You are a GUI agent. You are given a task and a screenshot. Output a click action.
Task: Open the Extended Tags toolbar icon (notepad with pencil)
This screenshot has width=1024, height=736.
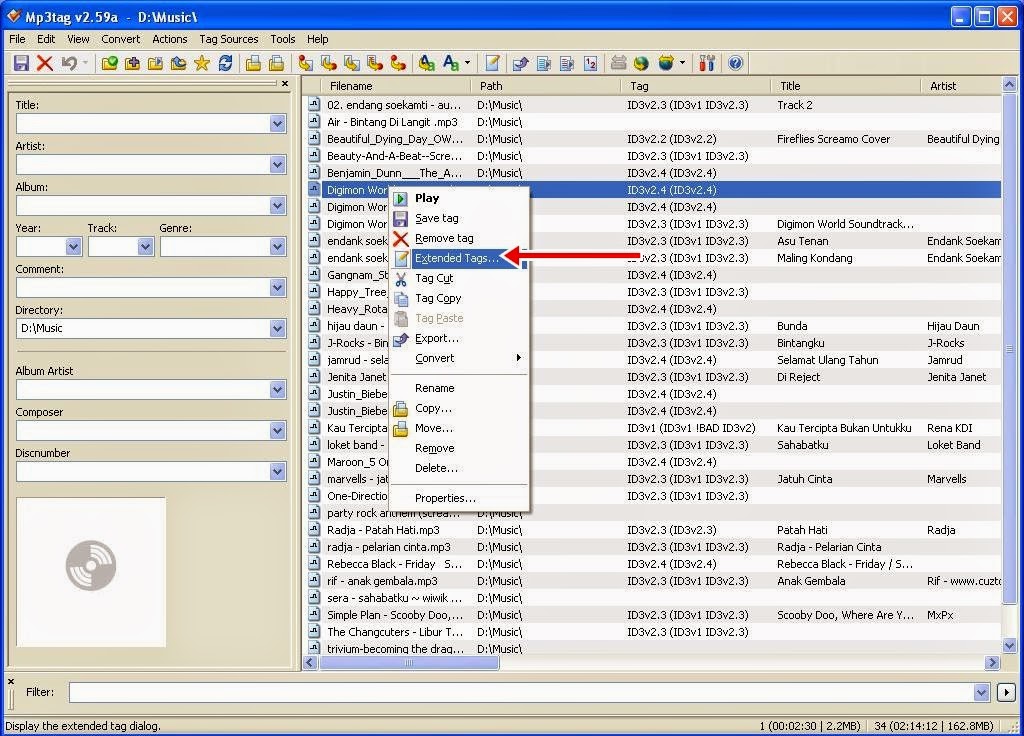point(492,63)
